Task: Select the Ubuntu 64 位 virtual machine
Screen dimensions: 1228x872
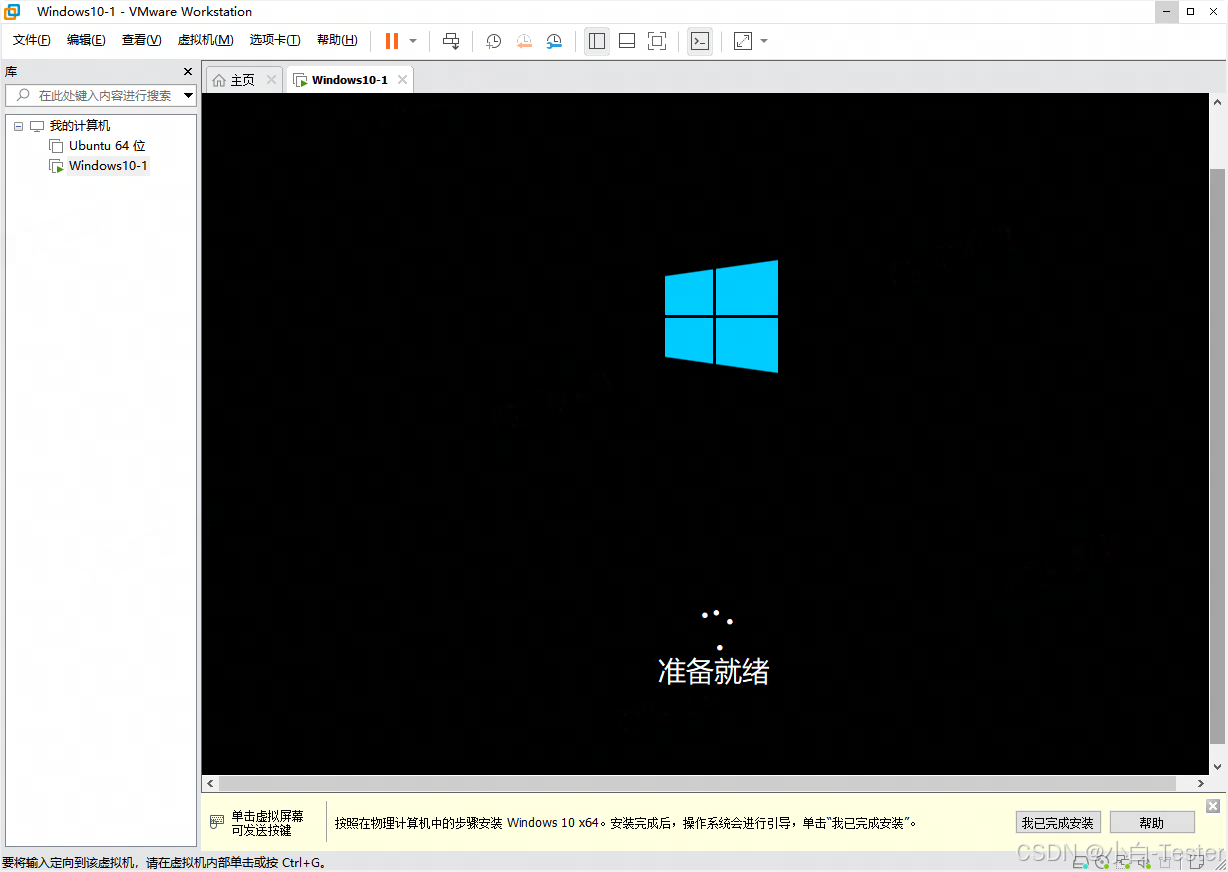Action: 107,146
